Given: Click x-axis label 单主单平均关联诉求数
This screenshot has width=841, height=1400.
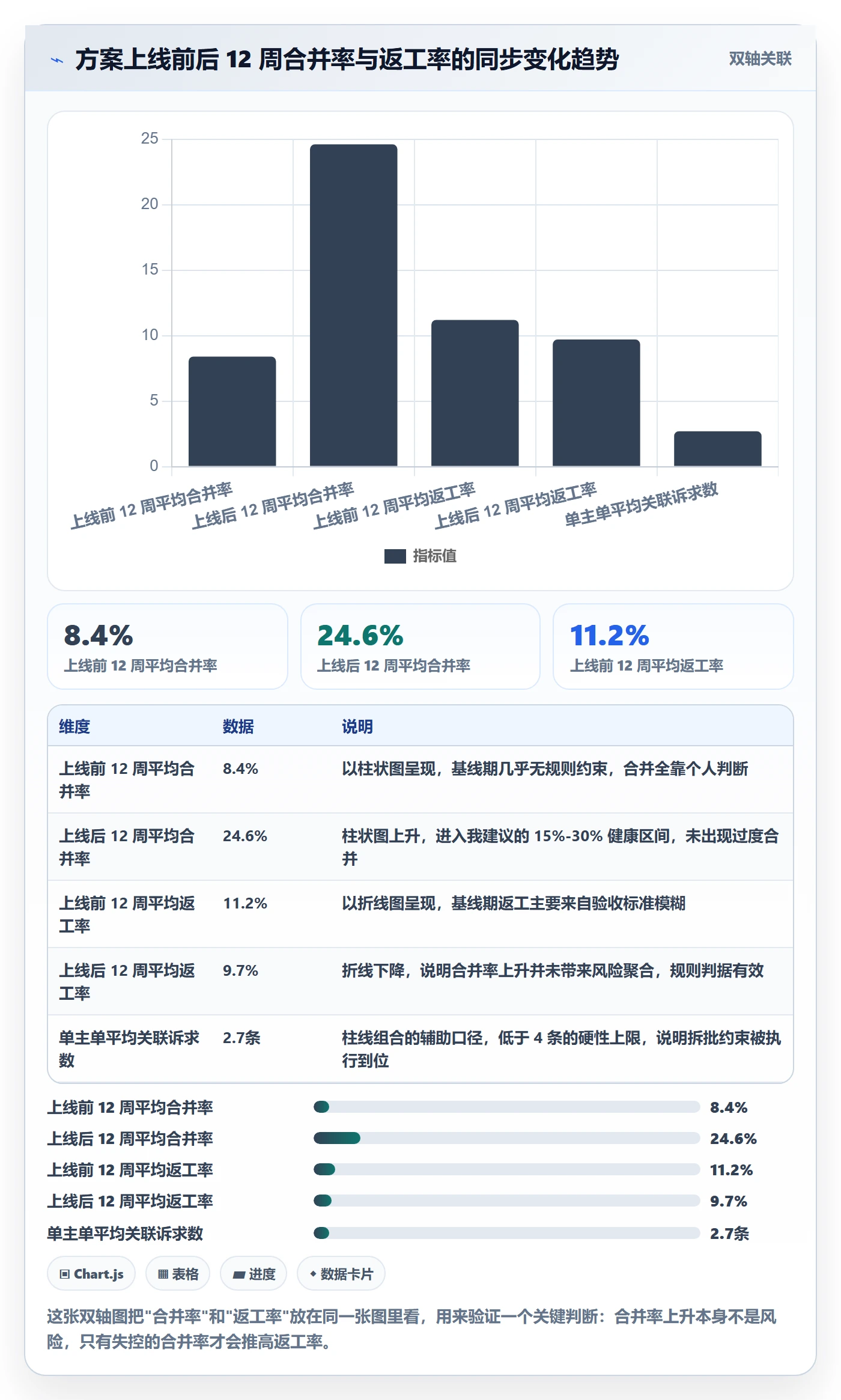Looking at the screenshot, I should click(641, 504).
